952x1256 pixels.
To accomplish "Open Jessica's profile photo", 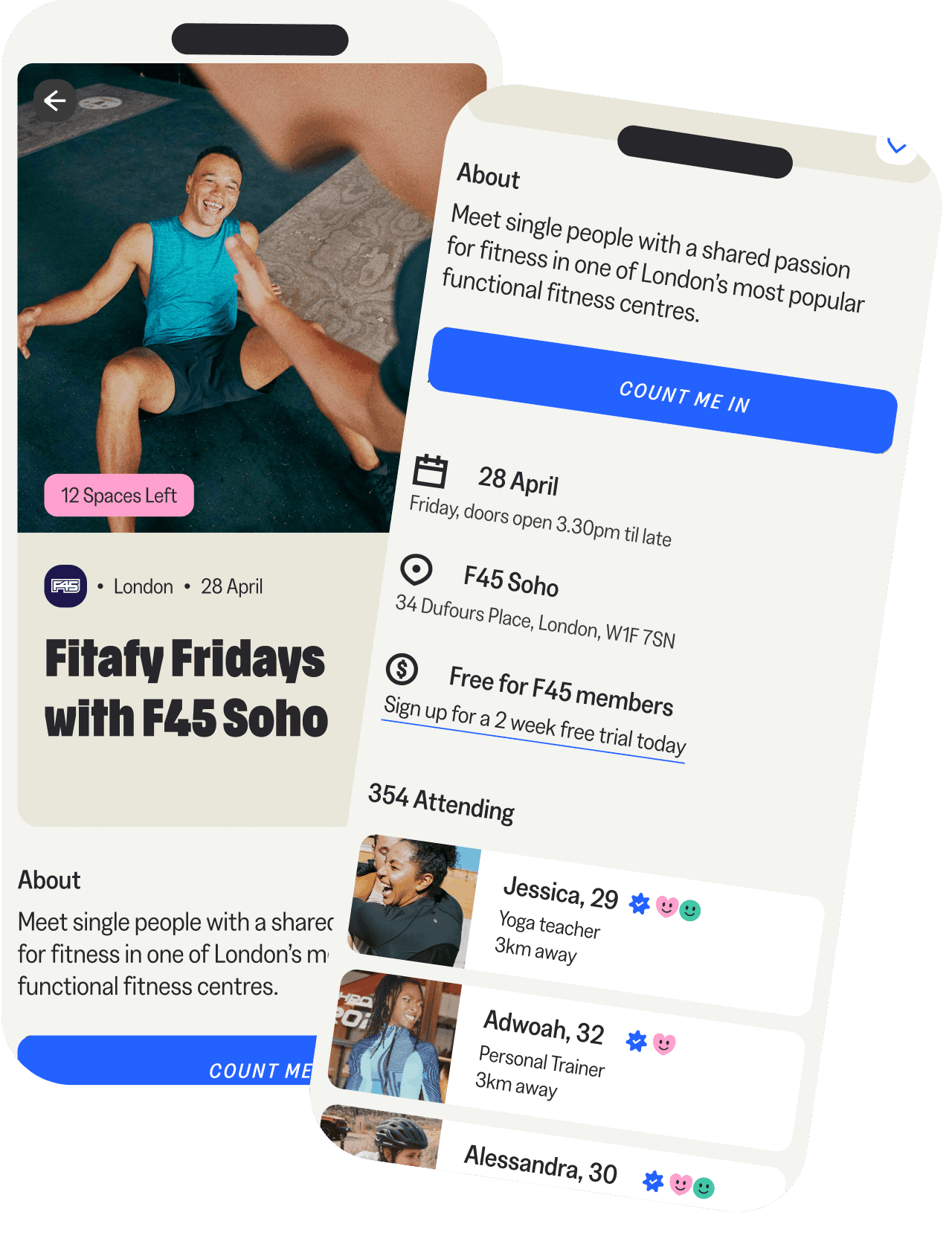I will coord(414,901).
